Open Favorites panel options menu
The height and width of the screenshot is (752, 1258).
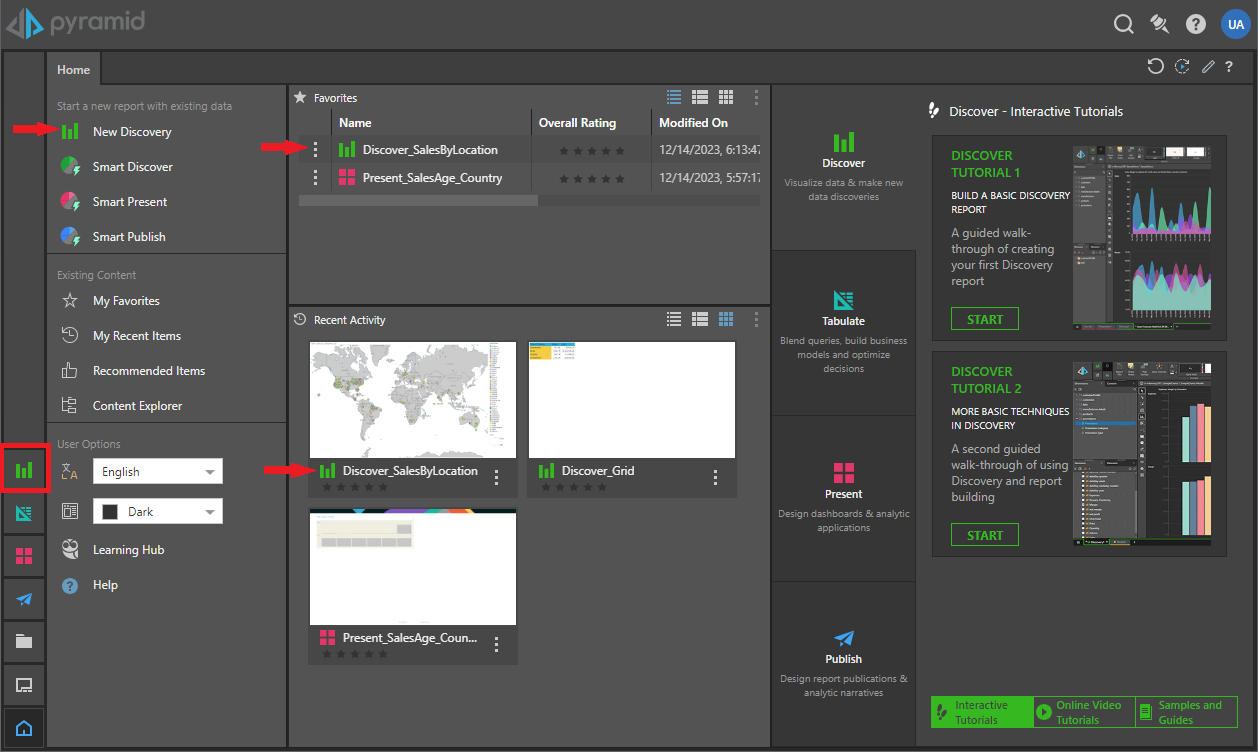pos(756,97)
